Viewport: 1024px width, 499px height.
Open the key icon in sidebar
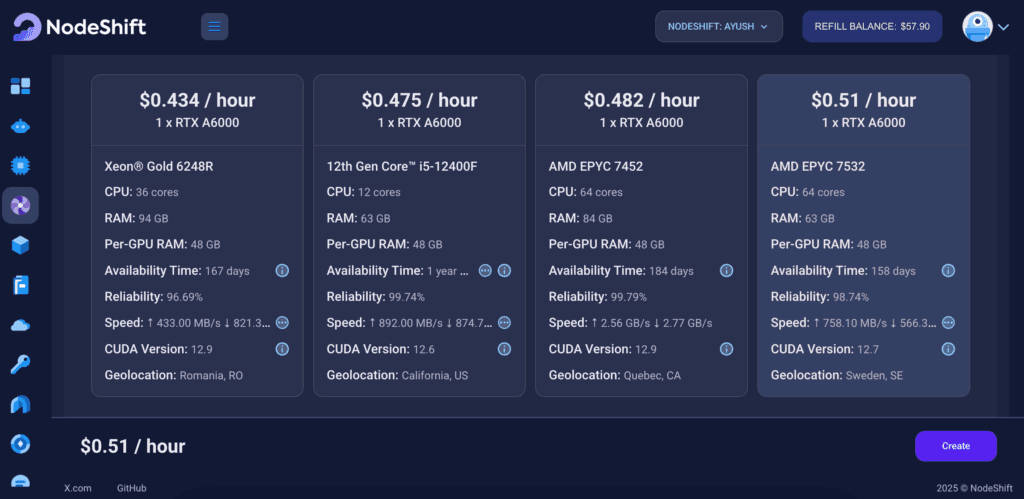tap(20, 364)
